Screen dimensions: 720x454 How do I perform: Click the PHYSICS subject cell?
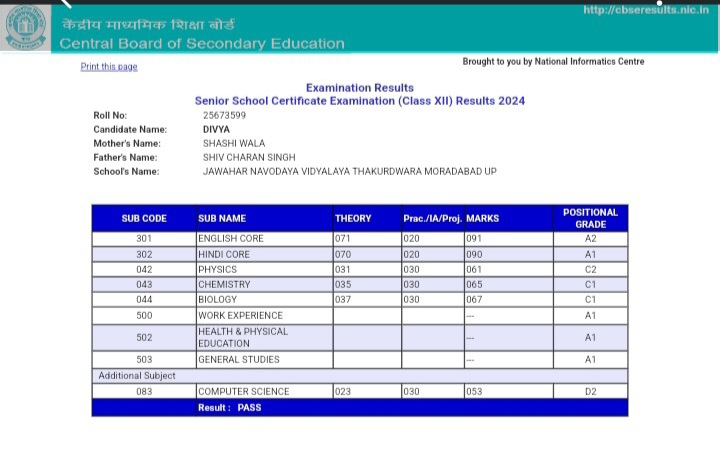(264, 269)
